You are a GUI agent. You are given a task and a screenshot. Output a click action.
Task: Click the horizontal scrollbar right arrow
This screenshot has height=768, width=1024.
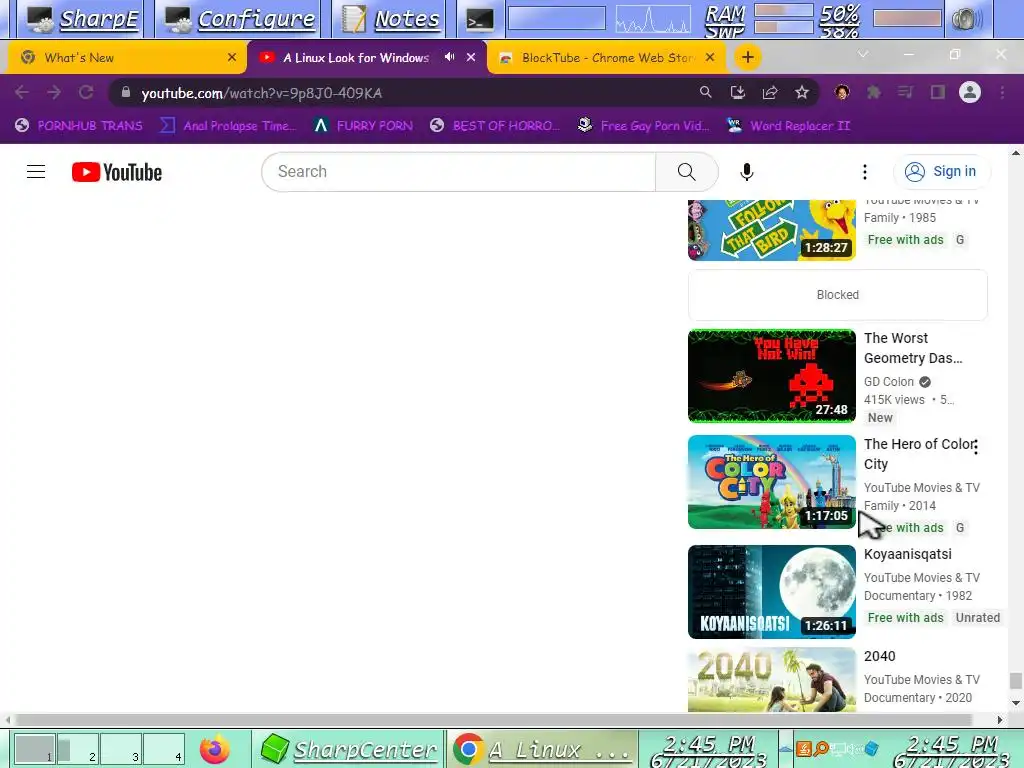coord(999,720)
